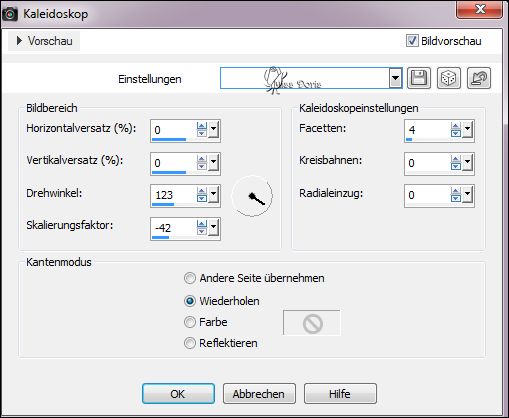
Task: Toggle the Bildvorschau checkbox
Action: 412,41
